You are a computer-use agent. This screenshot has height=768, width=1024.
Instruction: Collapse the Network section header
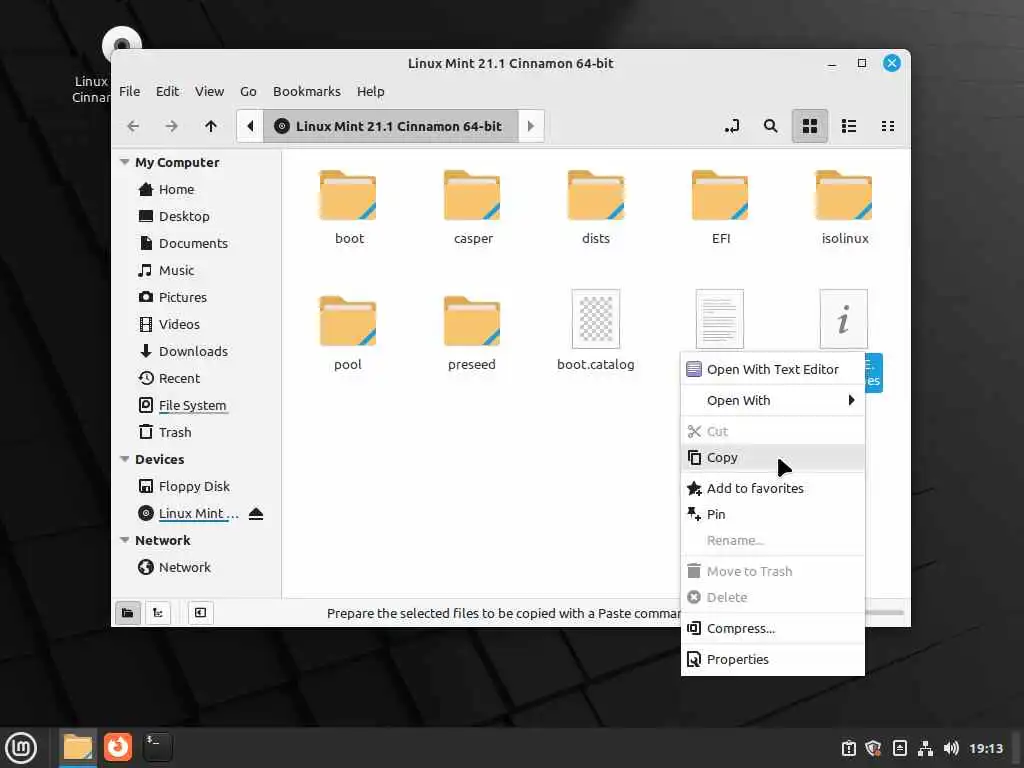125,540
